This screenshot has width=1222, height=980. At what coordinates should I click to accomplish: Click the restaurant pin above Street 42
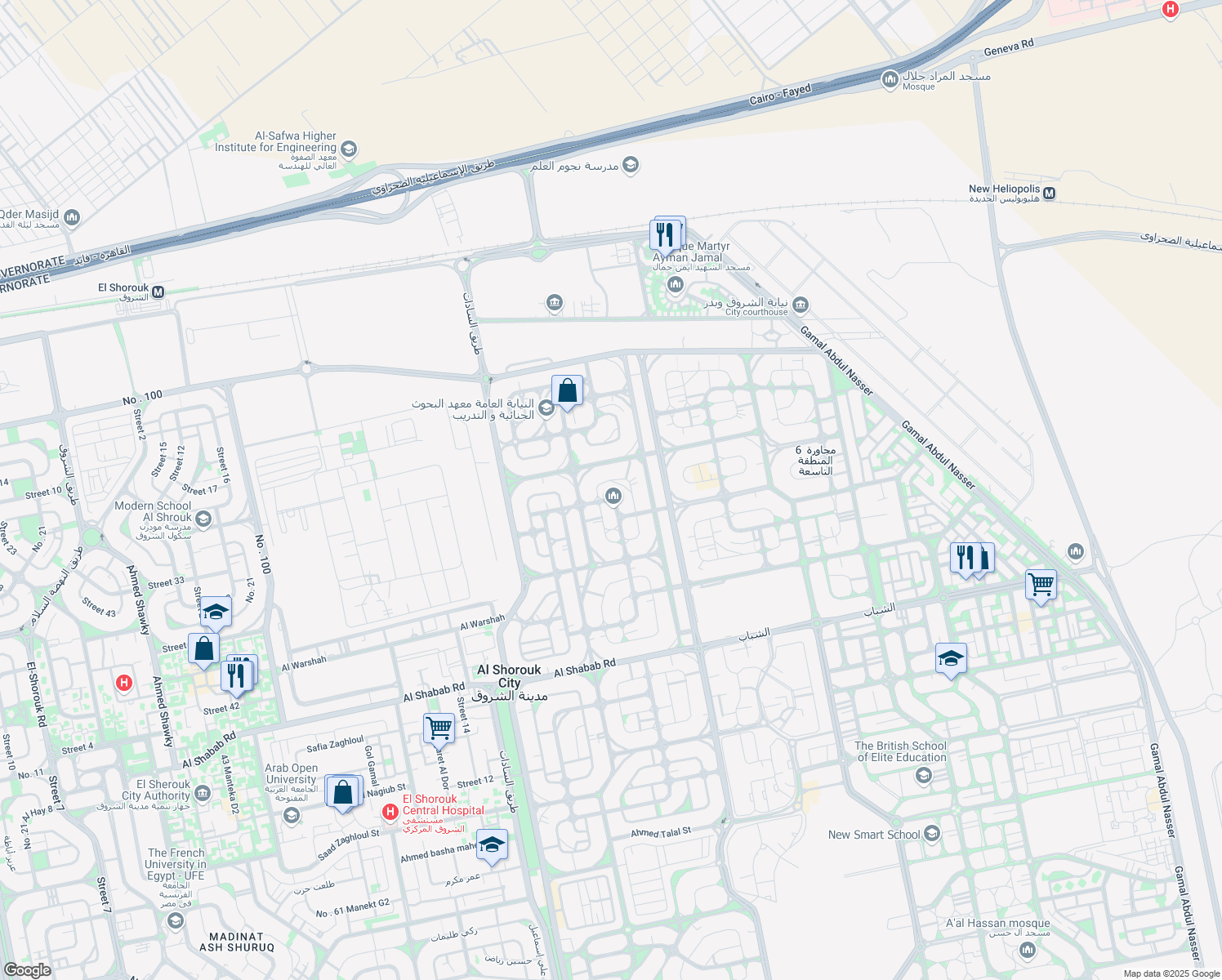pyautogui.click(x=236, y=677)
